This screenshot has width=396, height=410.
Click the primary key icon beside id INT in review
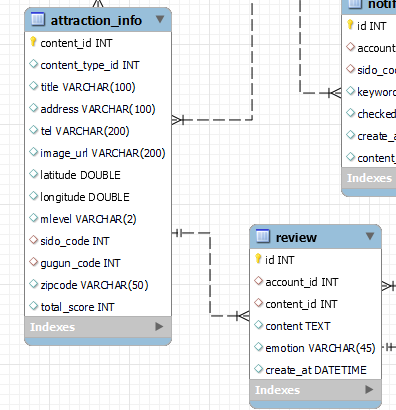tap(258, 259)
